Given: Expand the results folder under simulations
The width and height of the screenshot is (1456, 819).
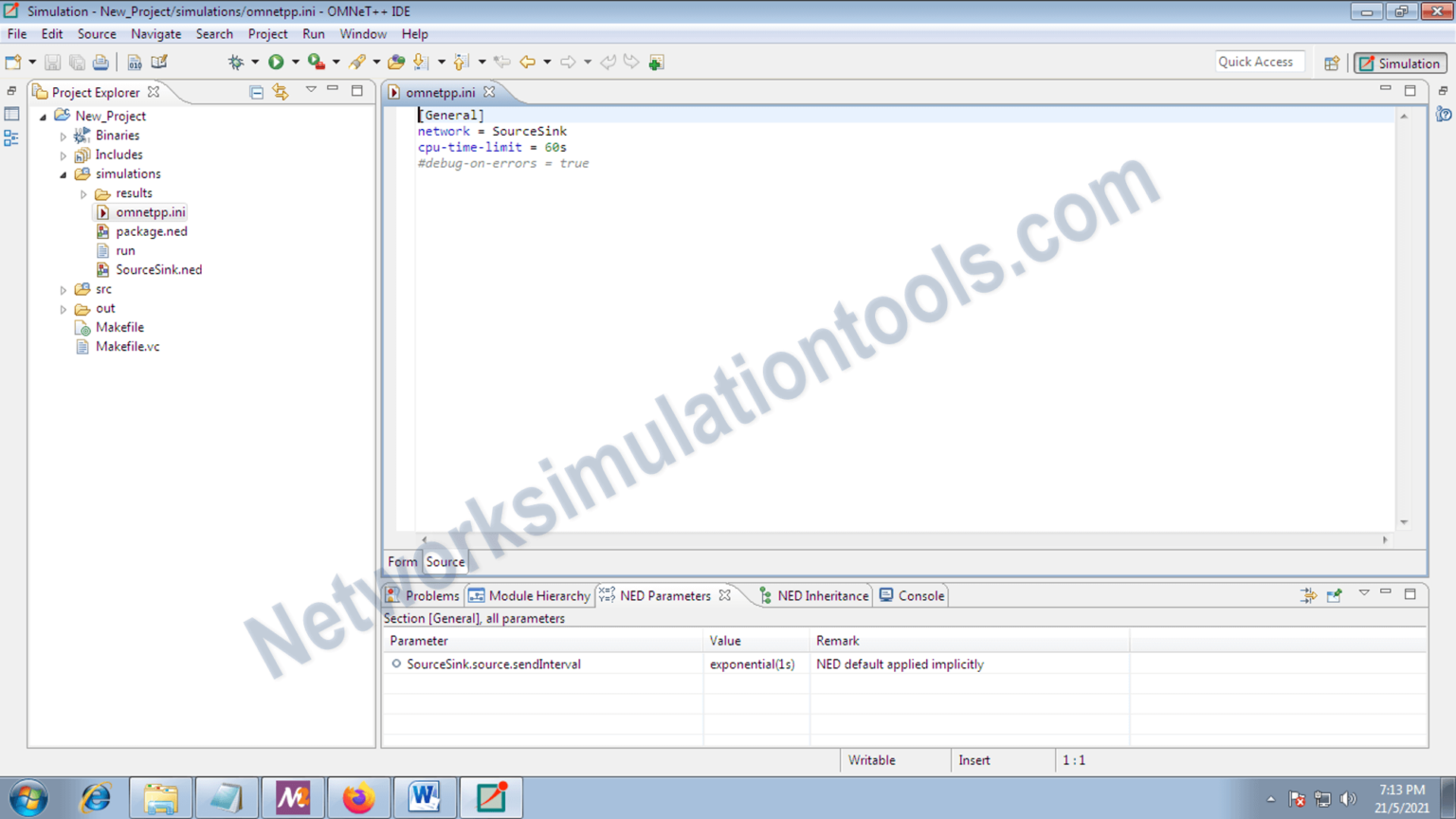Looking at the screenshot, I should 83,192.
